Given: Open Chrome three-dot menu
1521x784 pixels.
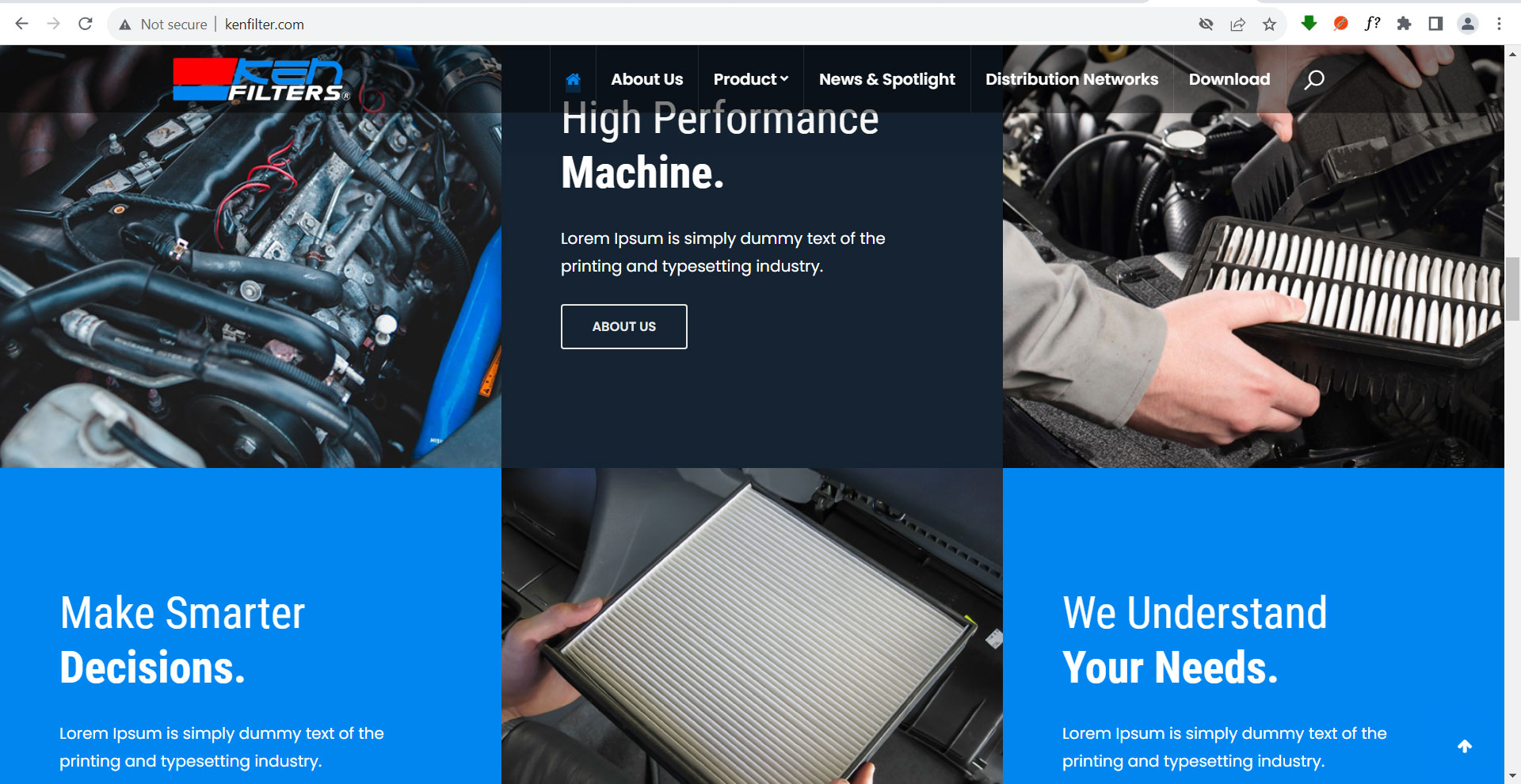Looking at the screenshot, I should pyautogui.click(x=1499, y=24).
